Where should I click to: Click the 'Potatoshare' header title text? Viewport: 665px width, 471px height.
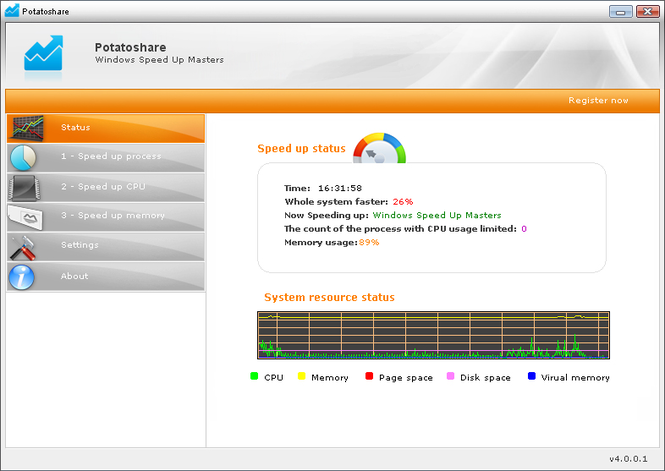[x=131, y=47]
